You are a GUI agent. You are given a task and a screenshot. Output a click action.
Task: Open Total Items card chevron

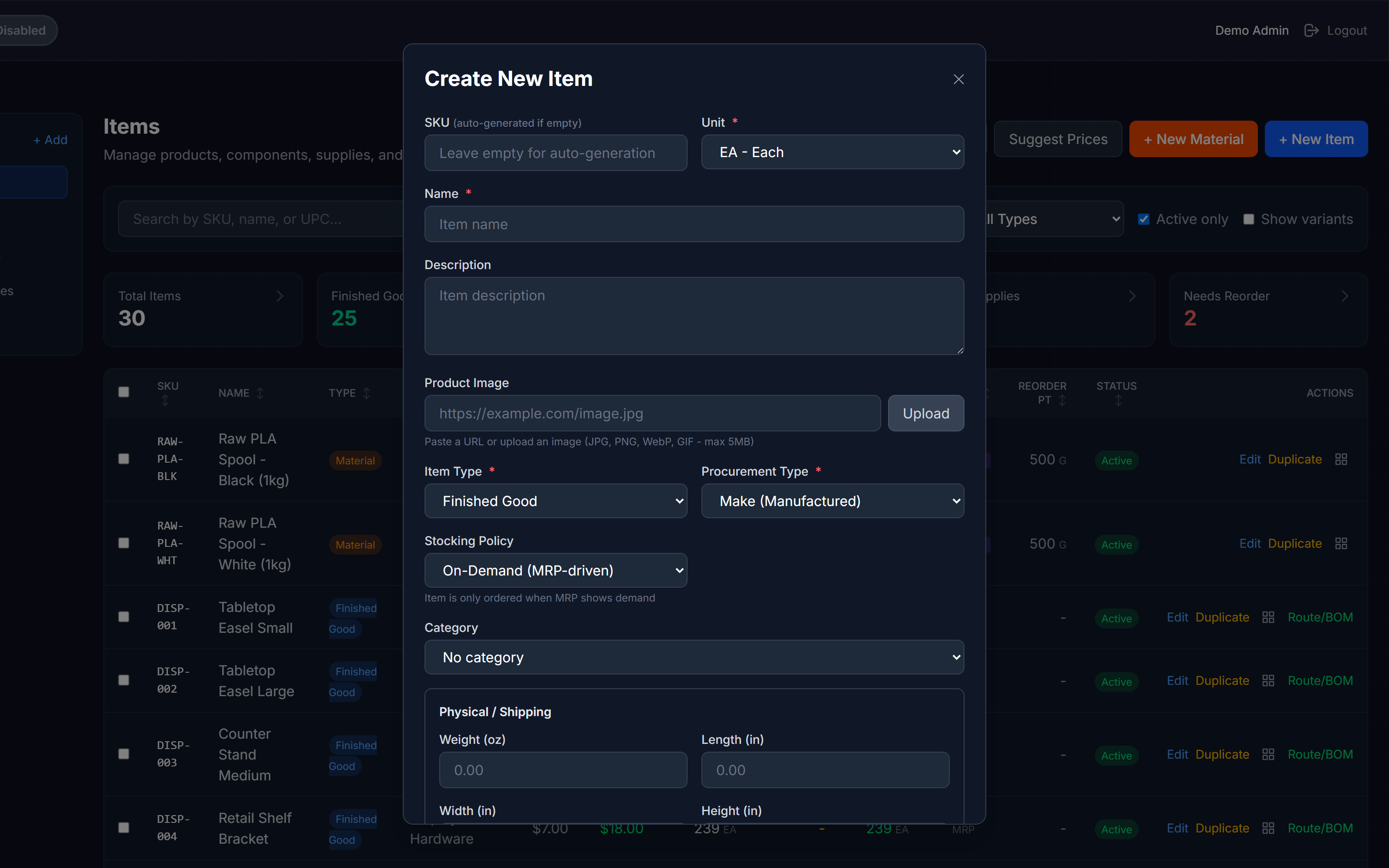tap(280, 296)
